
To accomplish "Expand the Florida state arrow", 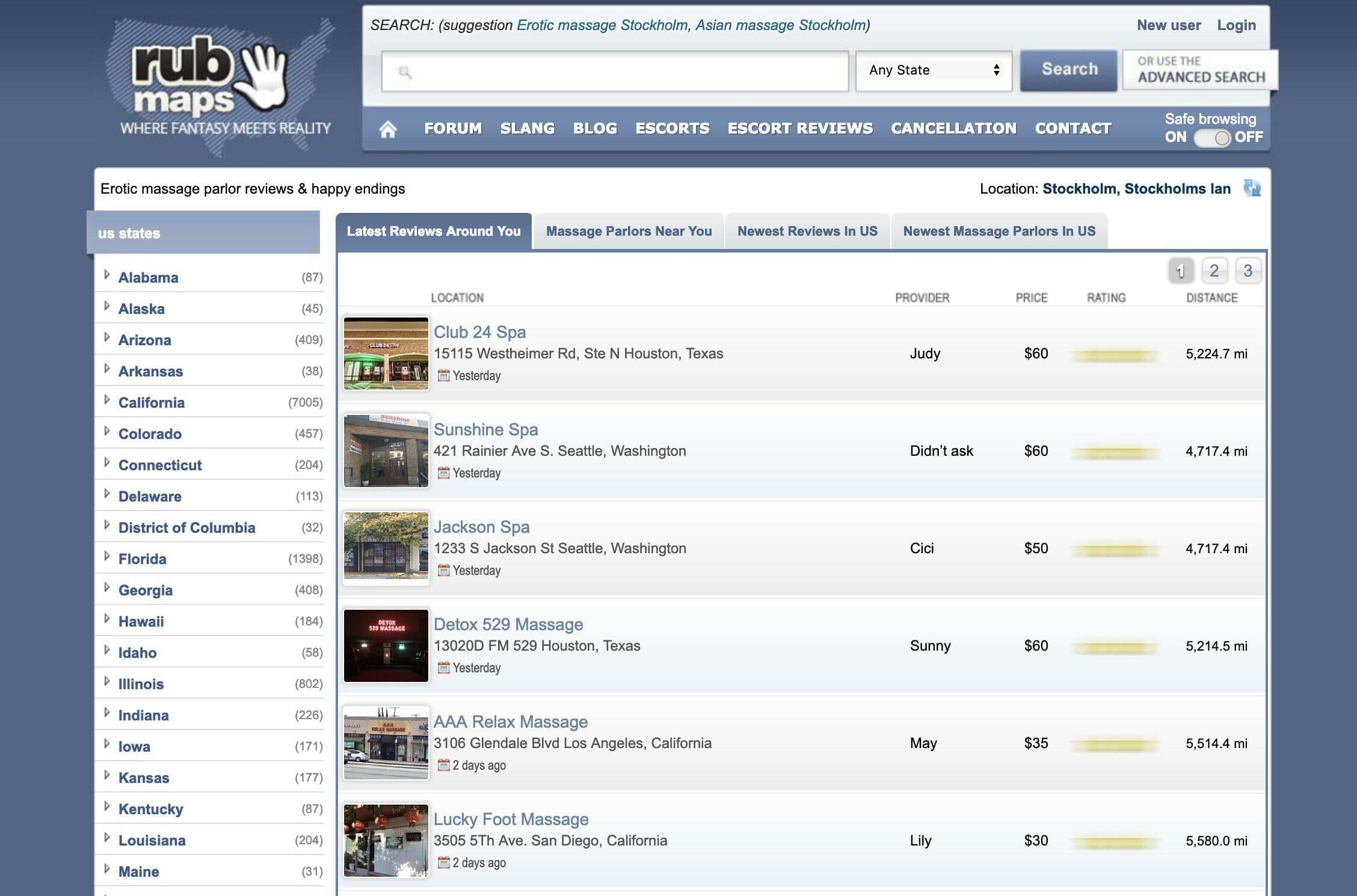I will coord(106,556).
